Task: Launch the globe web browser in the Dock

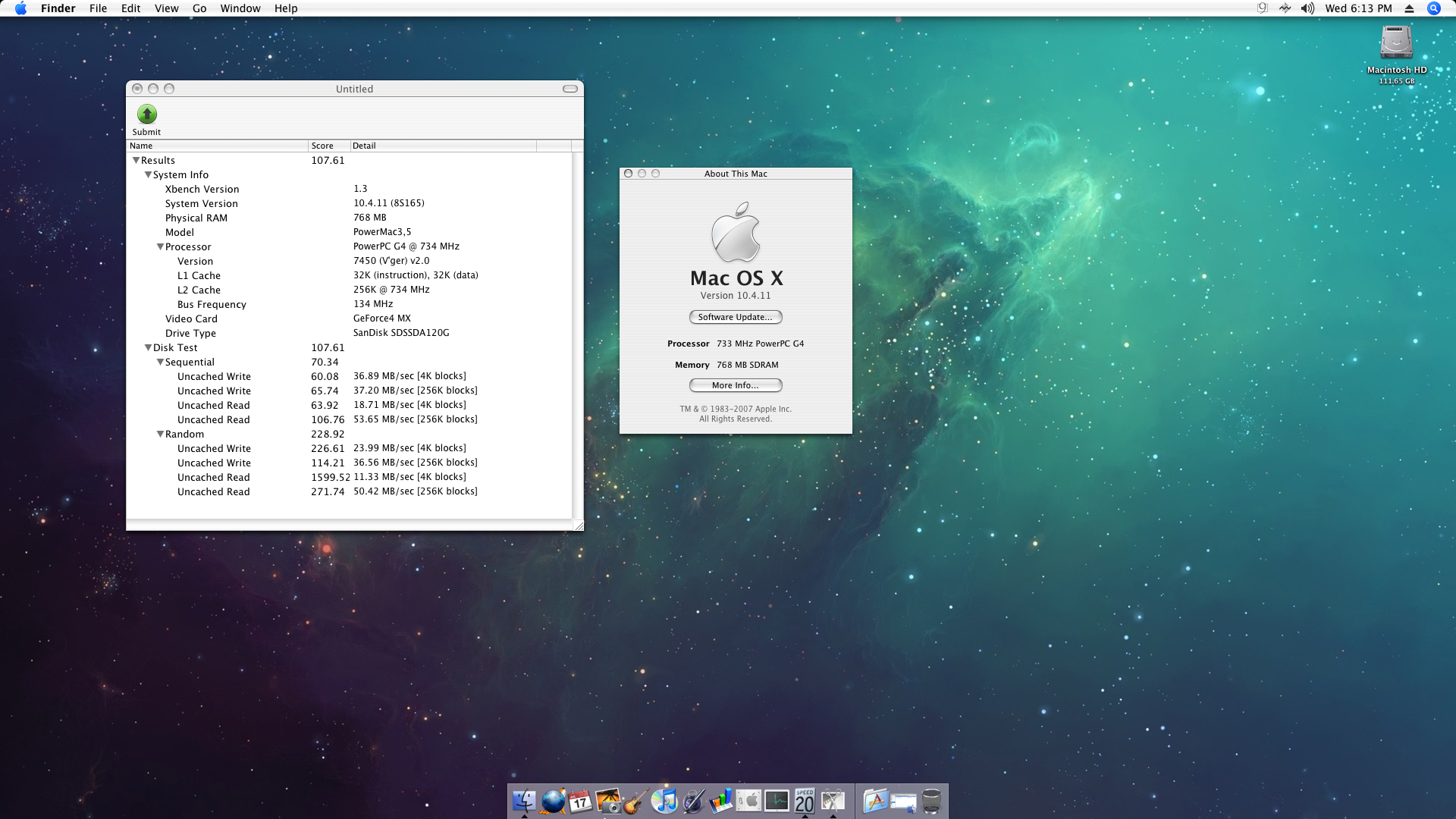Action: click(x=553, y=801)
